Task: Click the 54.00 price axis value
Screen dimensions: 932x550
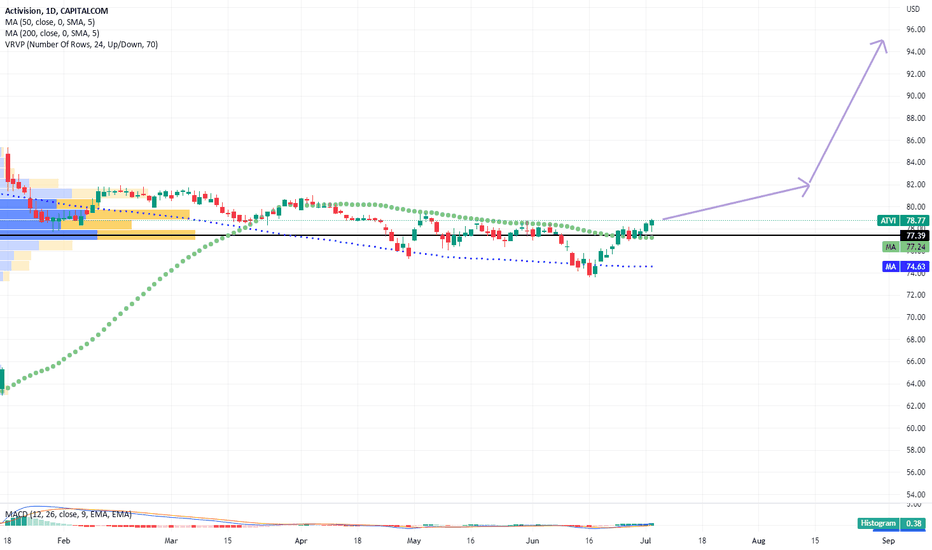Action: (x=915, y=495)
